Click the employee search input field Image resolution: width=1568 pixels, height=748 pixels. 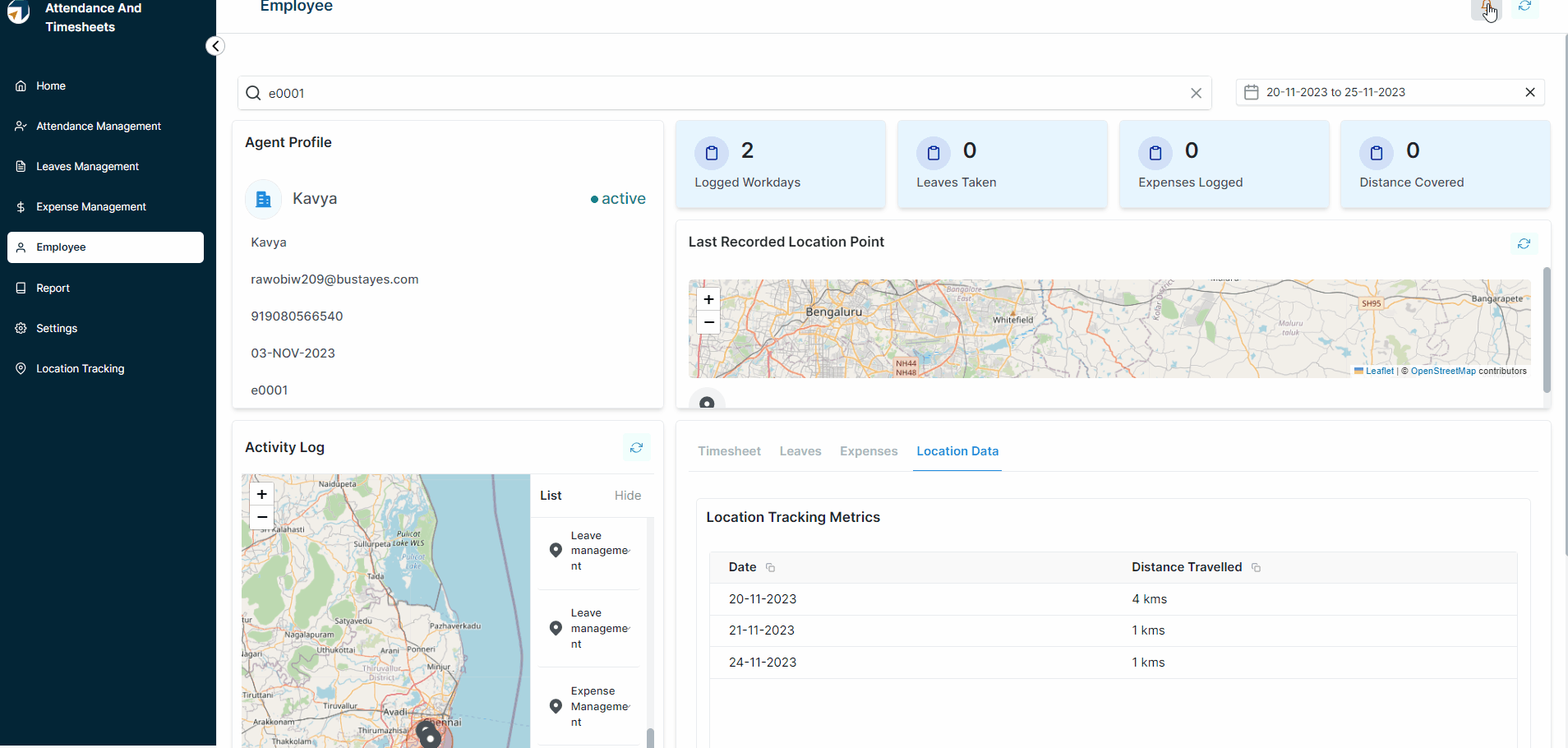pos(723,94)
